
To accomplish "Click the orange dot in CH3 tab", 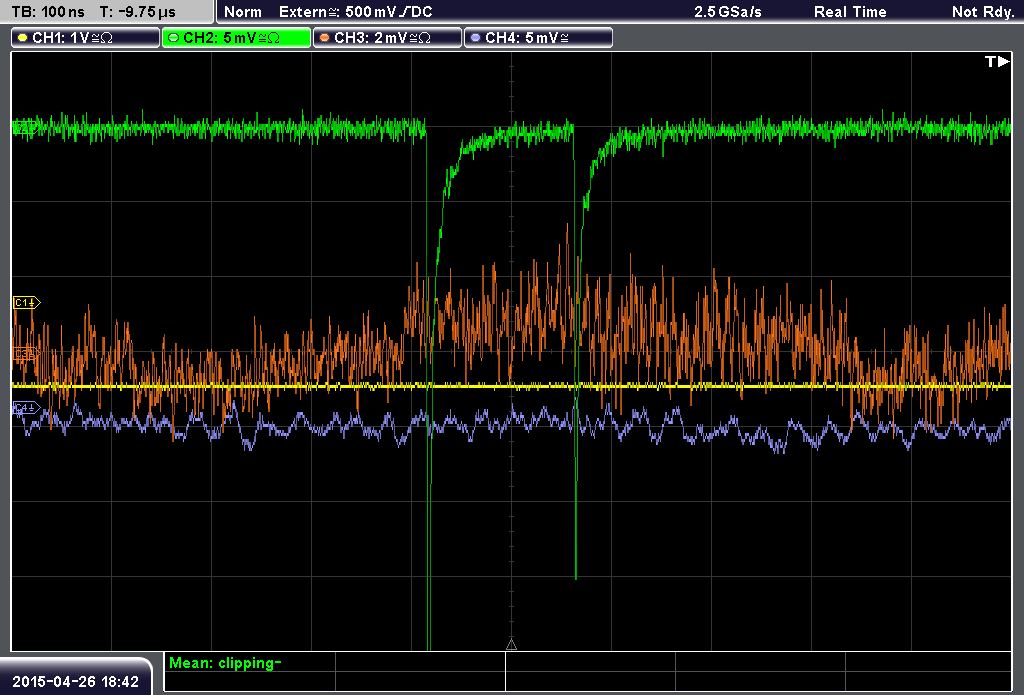I will pos(324,38).
